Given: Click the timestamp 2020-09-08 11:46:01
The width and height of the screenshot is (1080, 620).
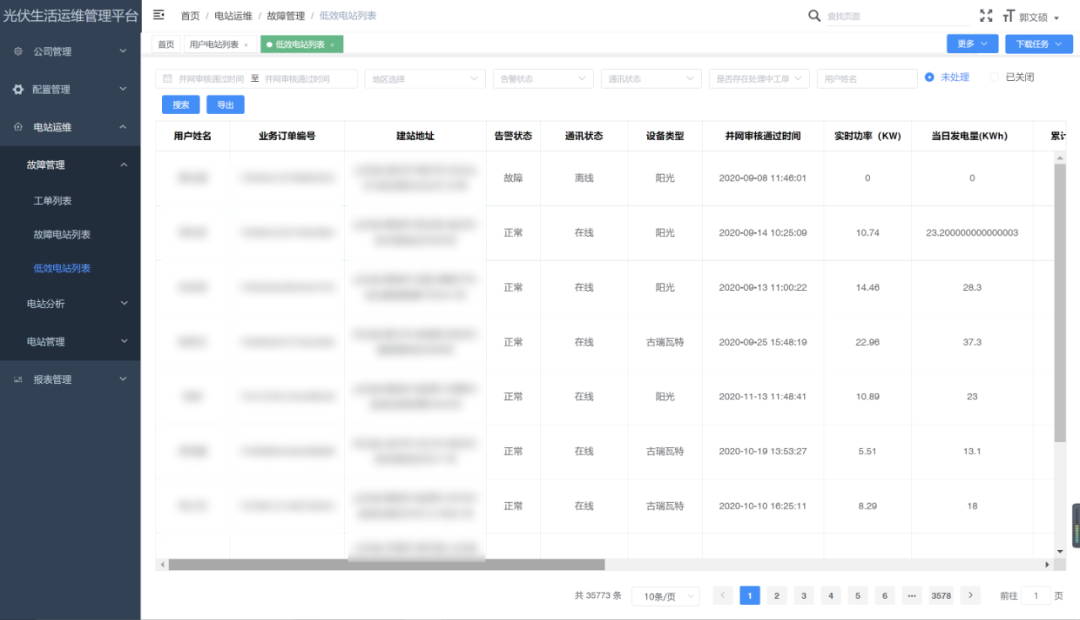Looking at the screenshot, I should click(x=762, y=178).
